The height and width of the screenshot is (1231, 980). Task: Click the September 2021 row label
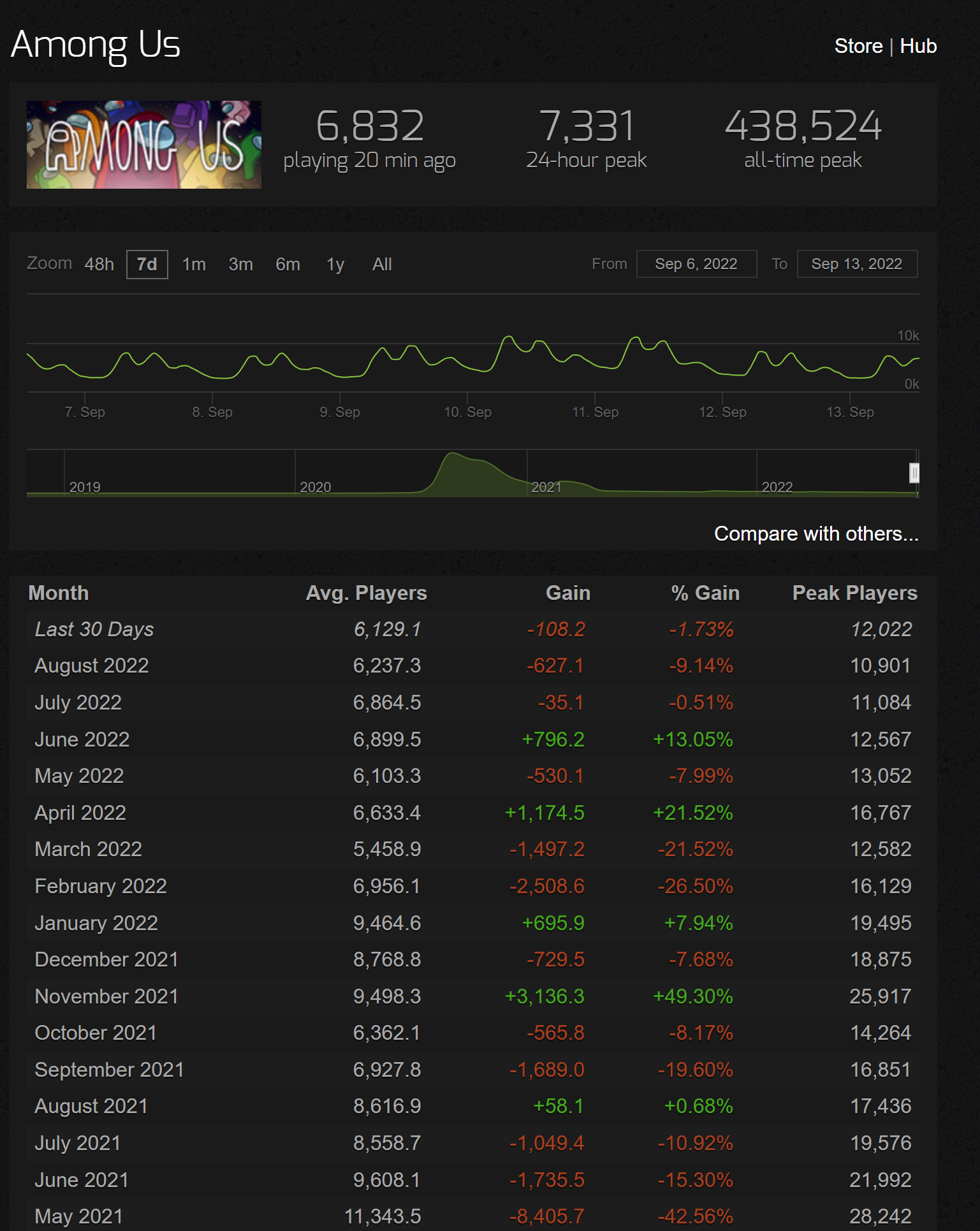(110, 1070)
